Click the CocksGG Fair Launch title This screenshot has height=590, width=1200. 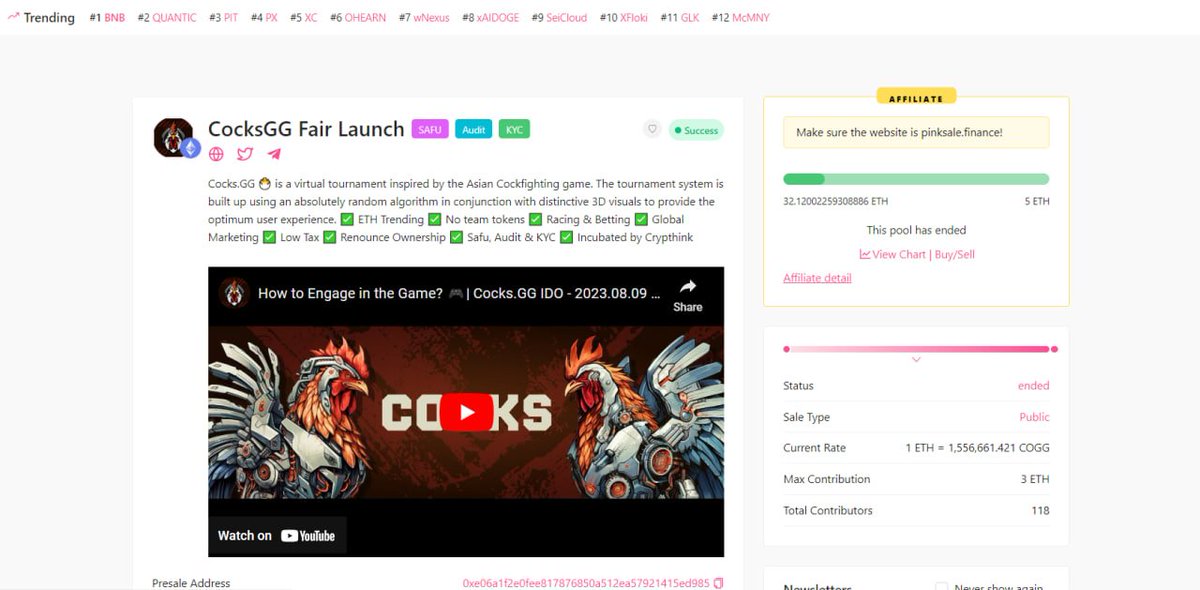click(x=306, y=129)
